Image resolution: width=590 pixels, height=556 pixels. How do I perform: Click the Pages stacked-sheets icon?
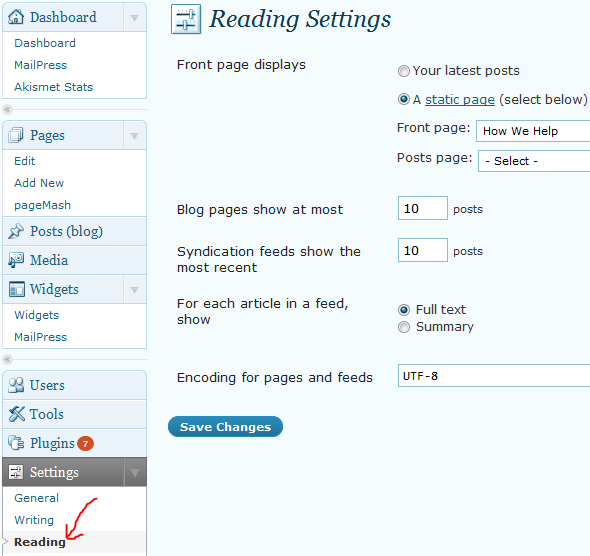click(16, 135)
